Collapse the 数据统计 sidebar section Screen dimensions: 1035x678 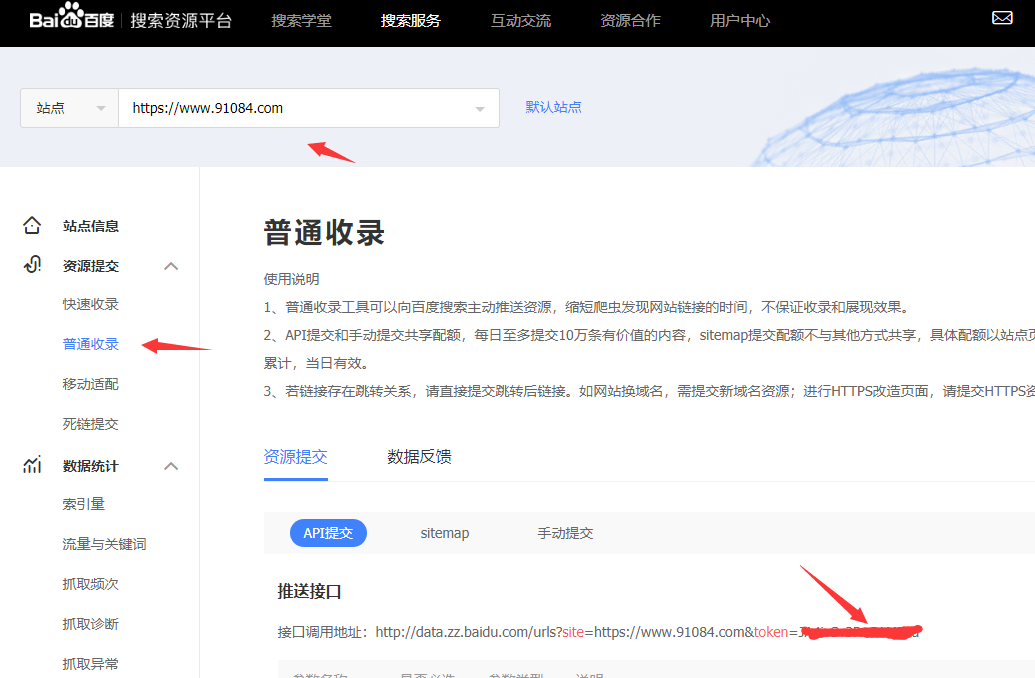[x=171, y=466]
